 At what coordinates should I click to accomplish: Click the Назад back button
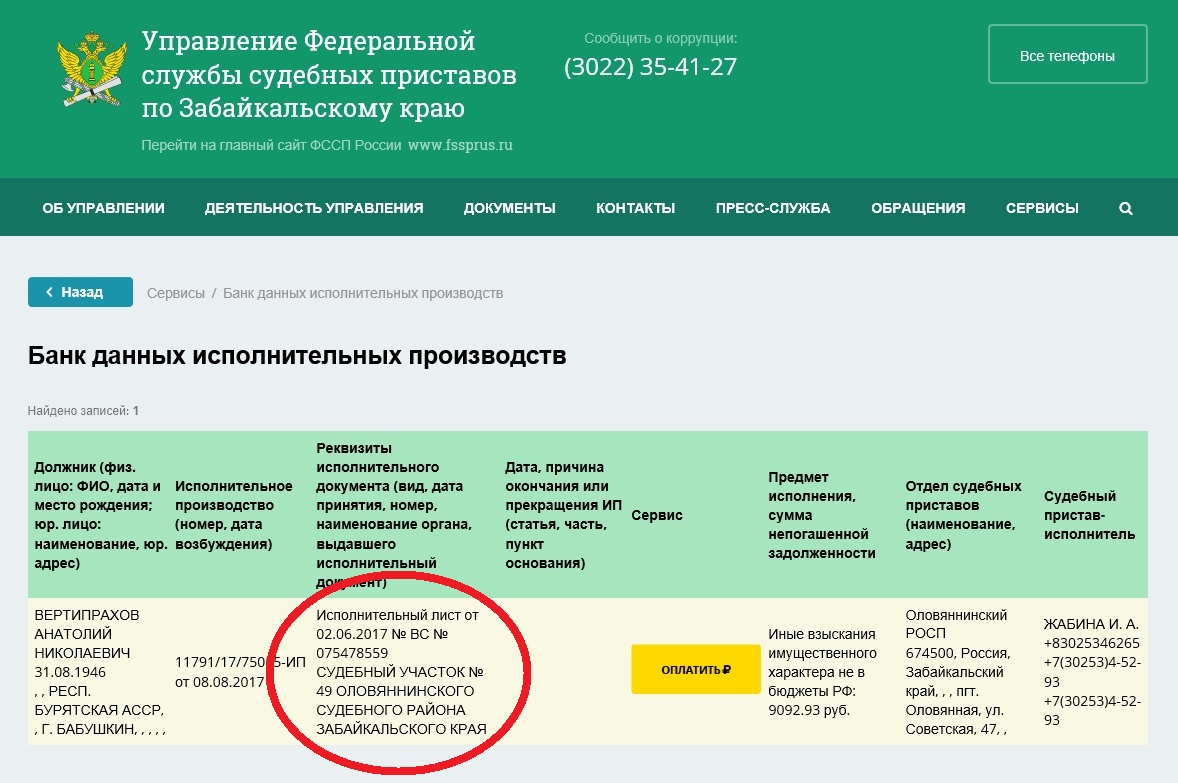pos(80,292)
